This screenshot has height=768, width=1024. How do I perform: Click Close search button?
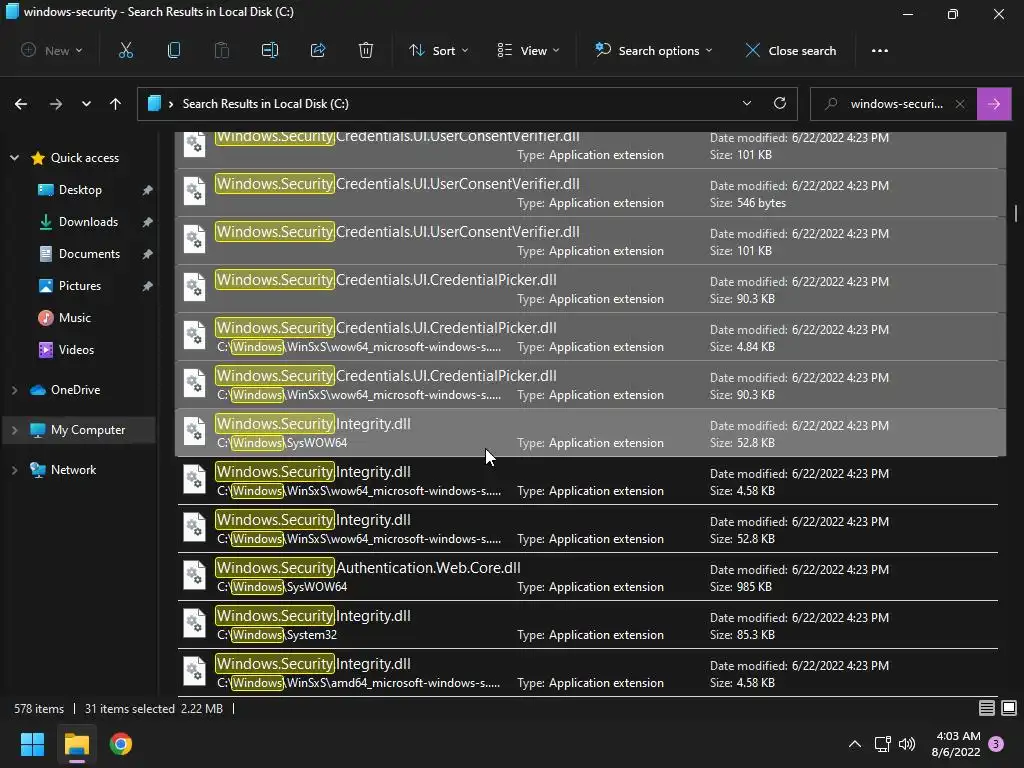(x=791, y=50)
